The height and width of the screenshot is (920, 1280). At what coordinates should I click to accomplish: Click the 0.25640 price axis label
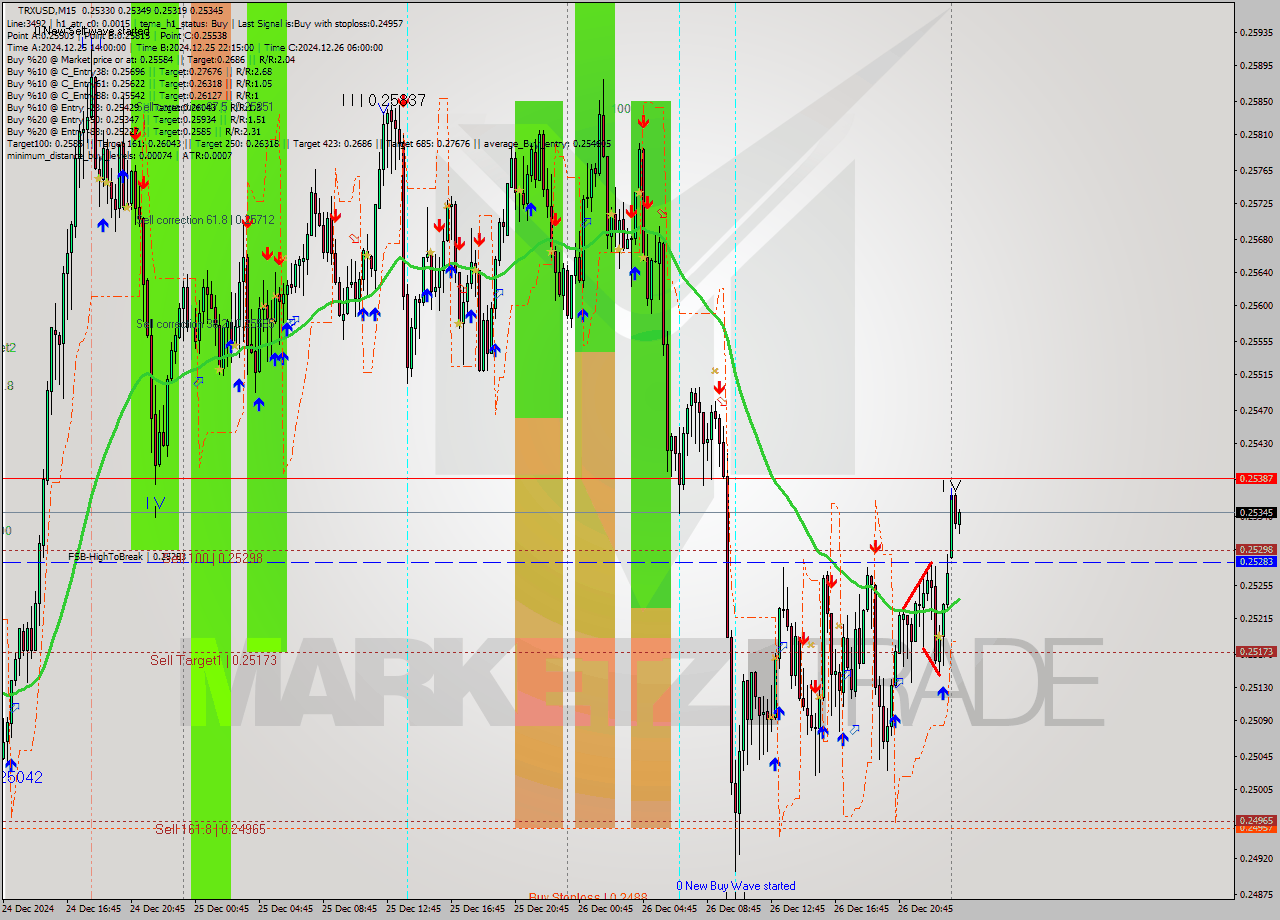tap(1256, 272)
